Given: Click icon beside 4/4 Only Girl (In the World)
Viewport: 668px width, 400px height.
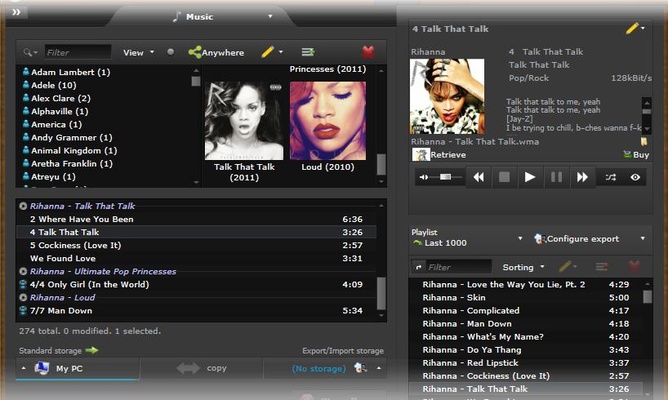Looking at the screenshot, I should 23,284.
